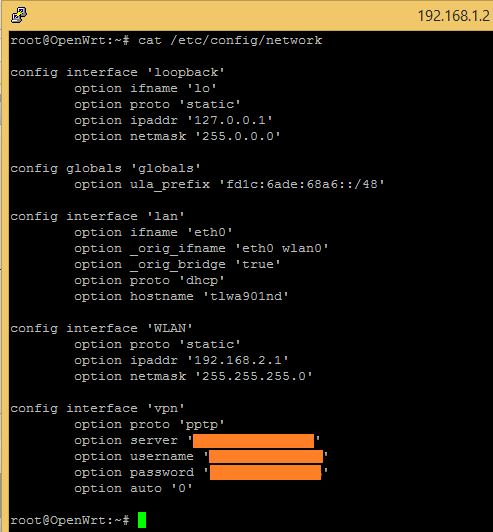The height and width of the screenshot is (532, 493).
Task: Click the netmask '255.0.0.0' line
Action: coord(177,136)
